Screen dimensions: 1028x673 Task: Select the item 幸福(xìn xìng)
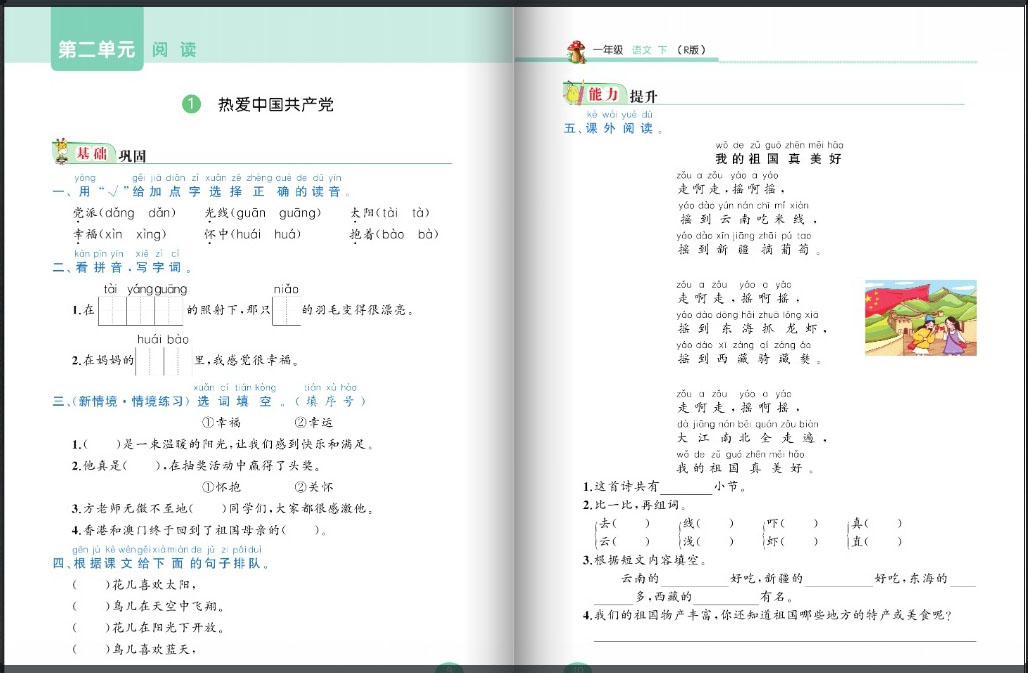pyautogui.click(x=120, y=235)
